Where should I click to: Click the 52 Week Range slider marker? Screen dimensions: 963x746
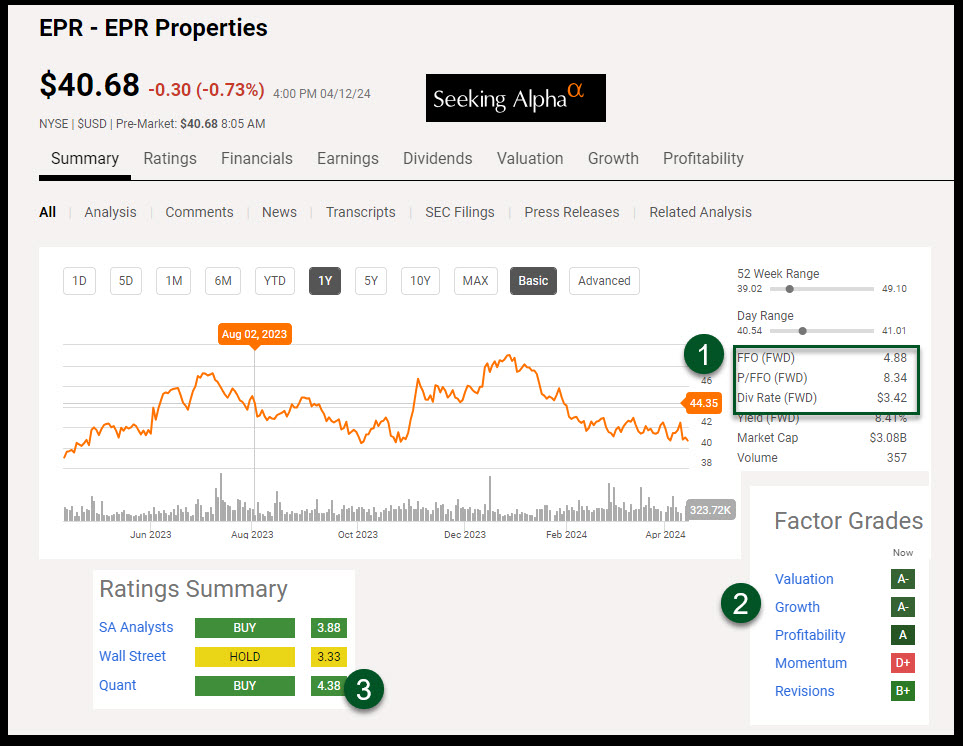(790, 289)
